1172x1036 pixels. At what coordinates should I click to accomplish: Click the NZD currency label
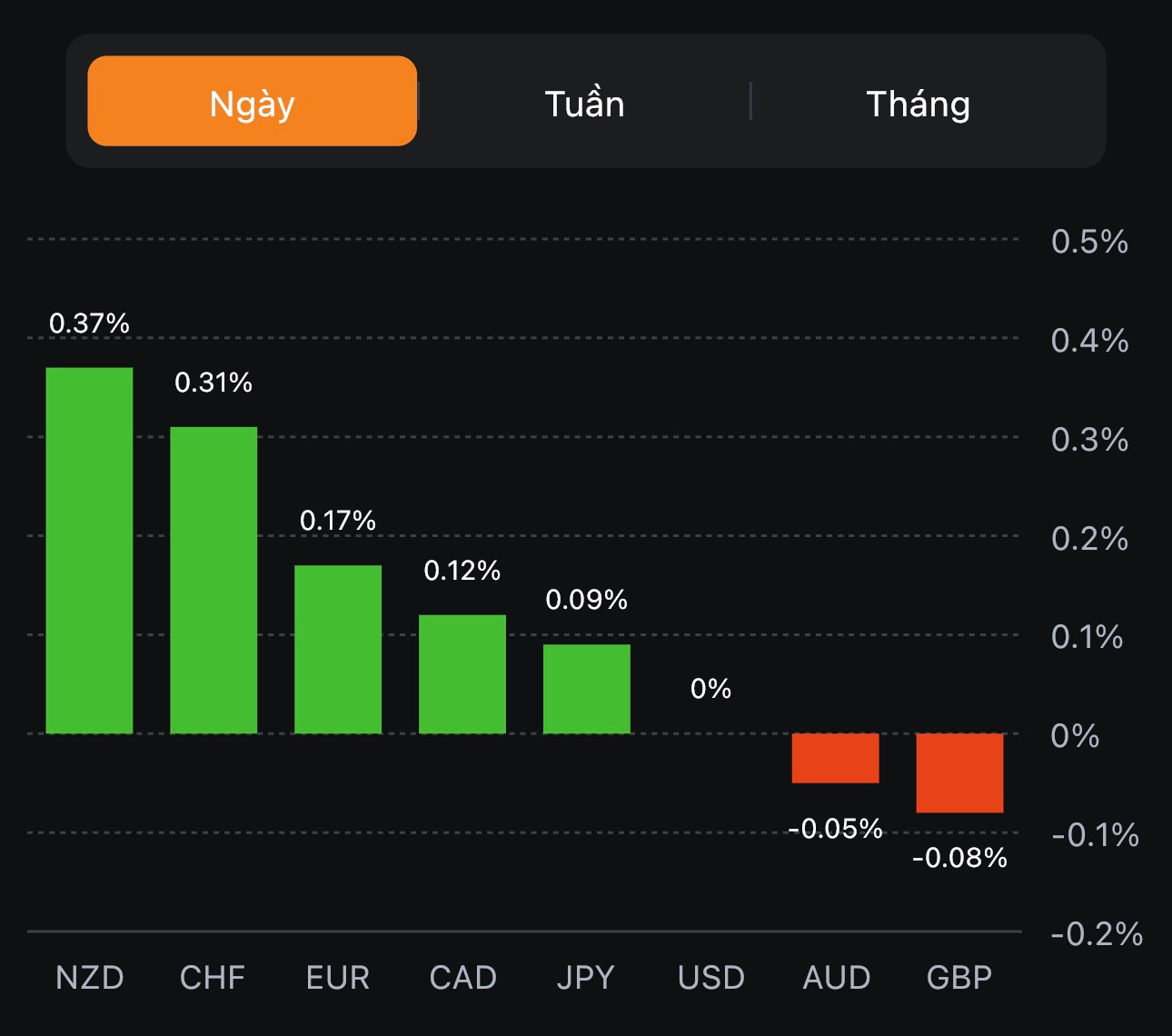[x=89, y=978]
